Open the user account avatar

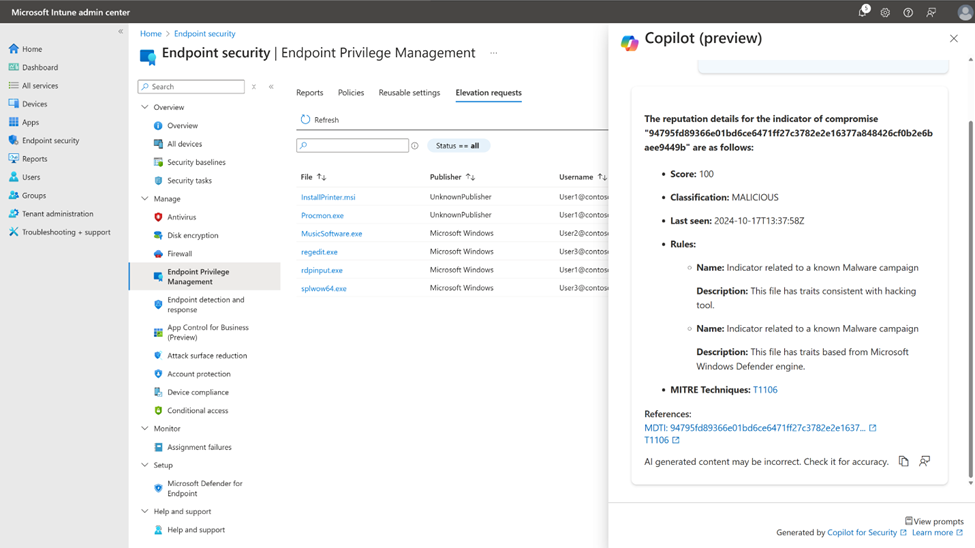[x=965, y=12]
